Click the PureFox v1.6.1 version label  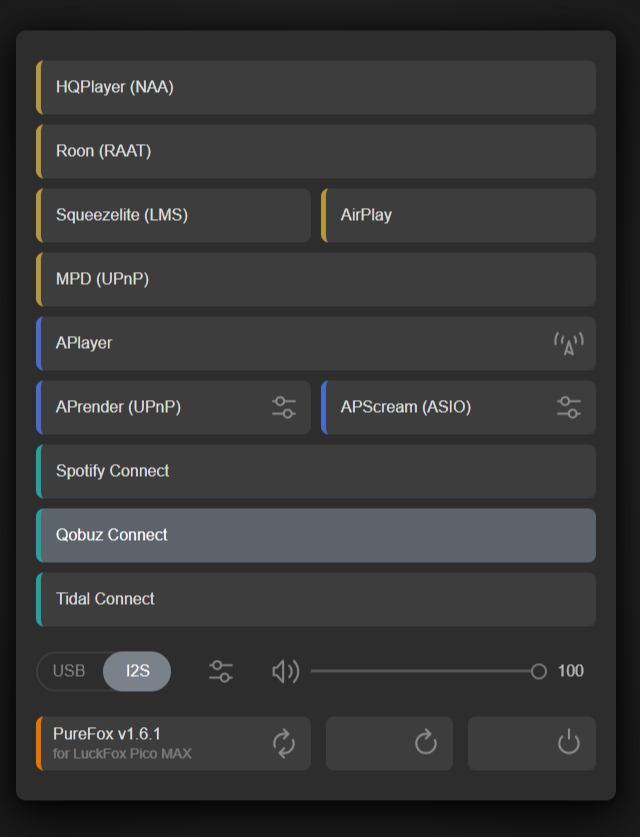(x=107, y=734)
